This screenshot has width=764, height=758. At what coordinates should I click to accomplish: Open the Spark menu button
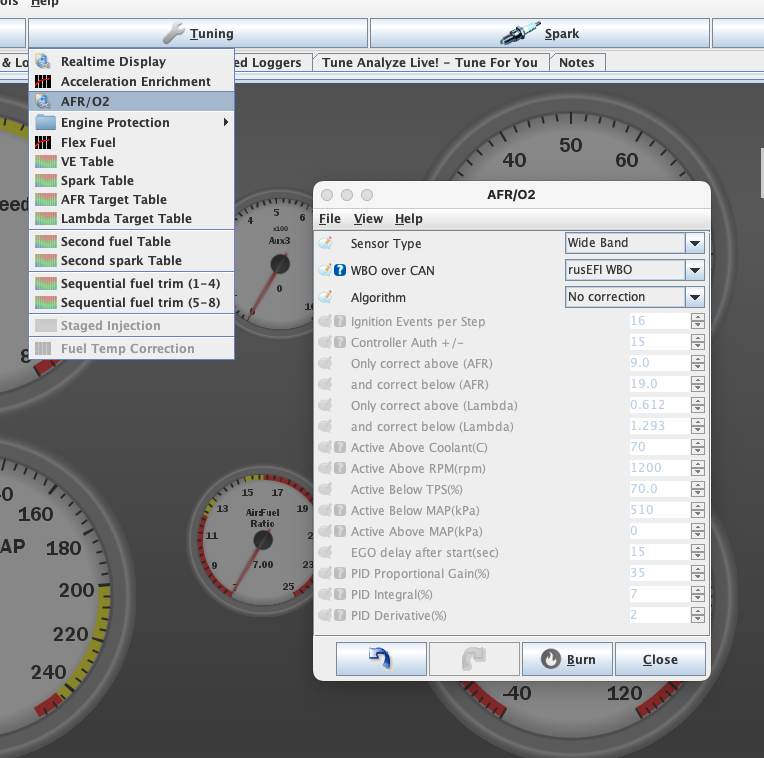click(540, 33)
